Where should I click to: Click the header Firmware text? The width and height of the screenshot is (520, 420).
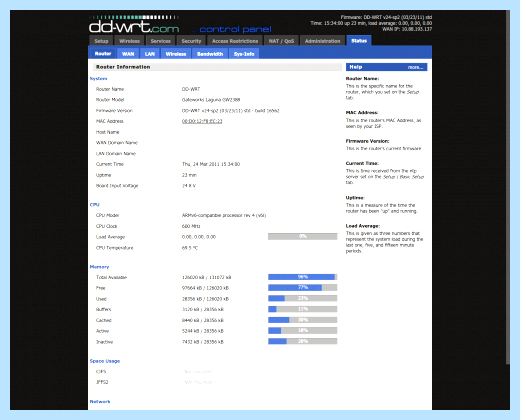pyautogui.click(x=386, y=17)
